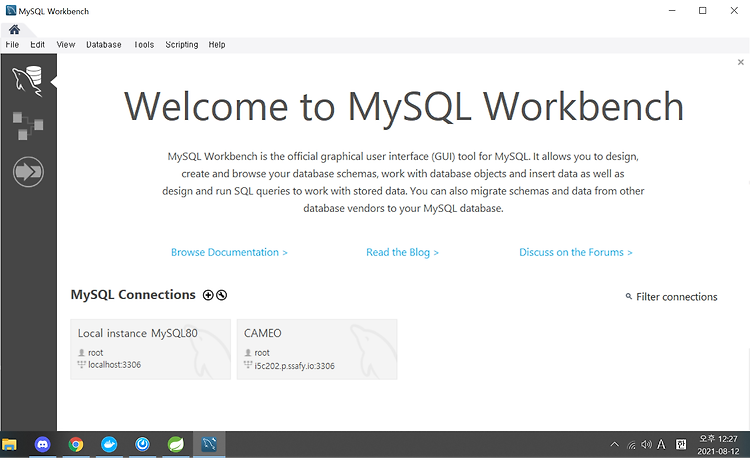
Task: Open the Database menu
Action: [103, 44]
